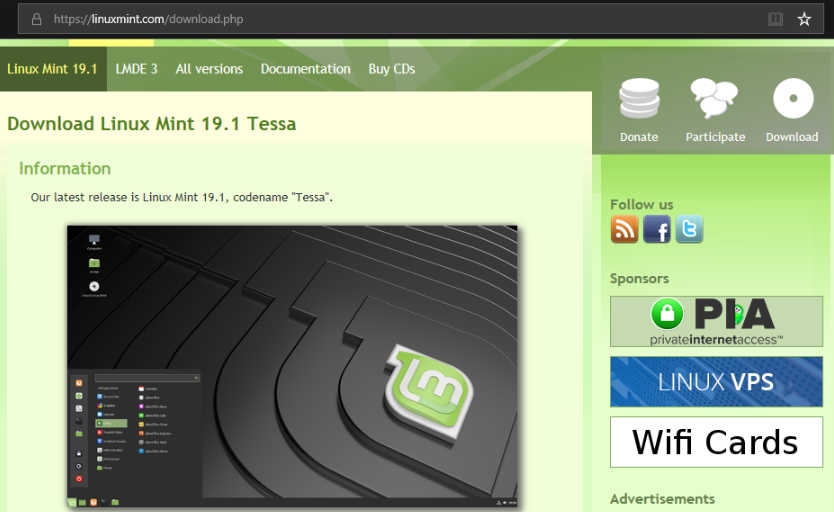
Task: Open the Documentation tab
Action: (305, 69)
